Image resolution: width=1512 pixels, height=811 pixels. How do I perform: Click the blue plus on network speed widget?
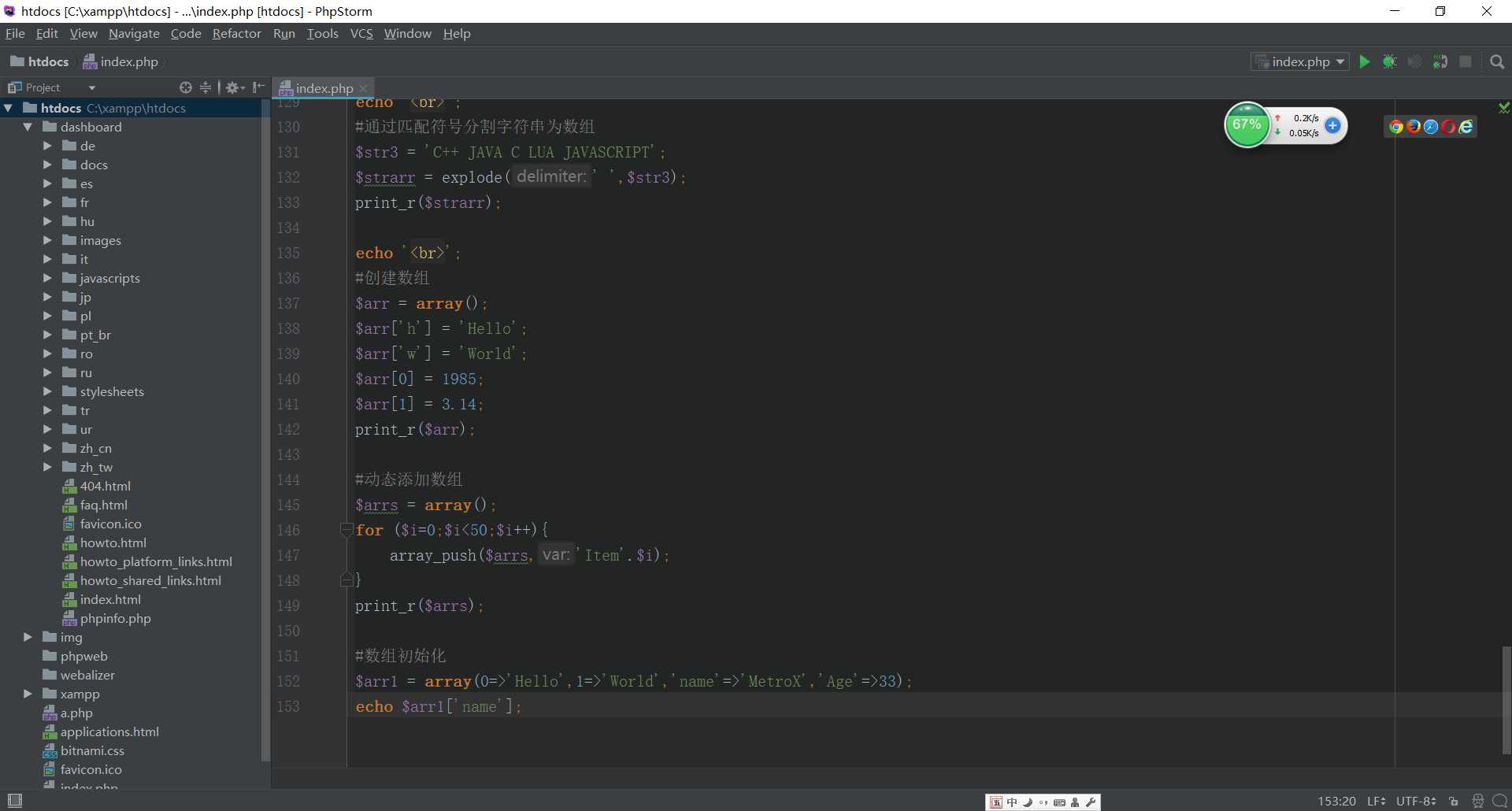click(1332, 125)
